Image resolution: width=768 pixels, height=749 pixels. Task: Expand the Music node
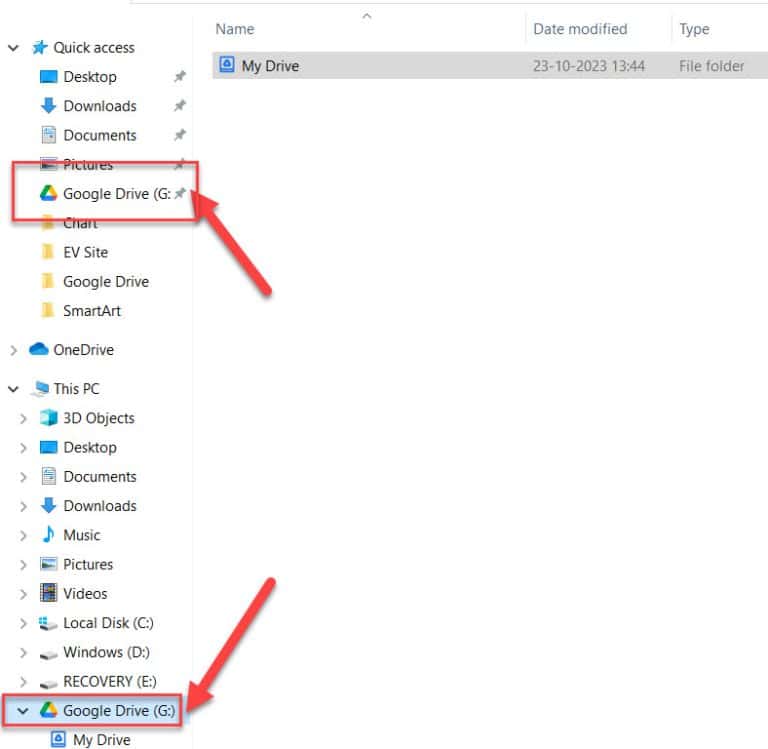[23, 535]
